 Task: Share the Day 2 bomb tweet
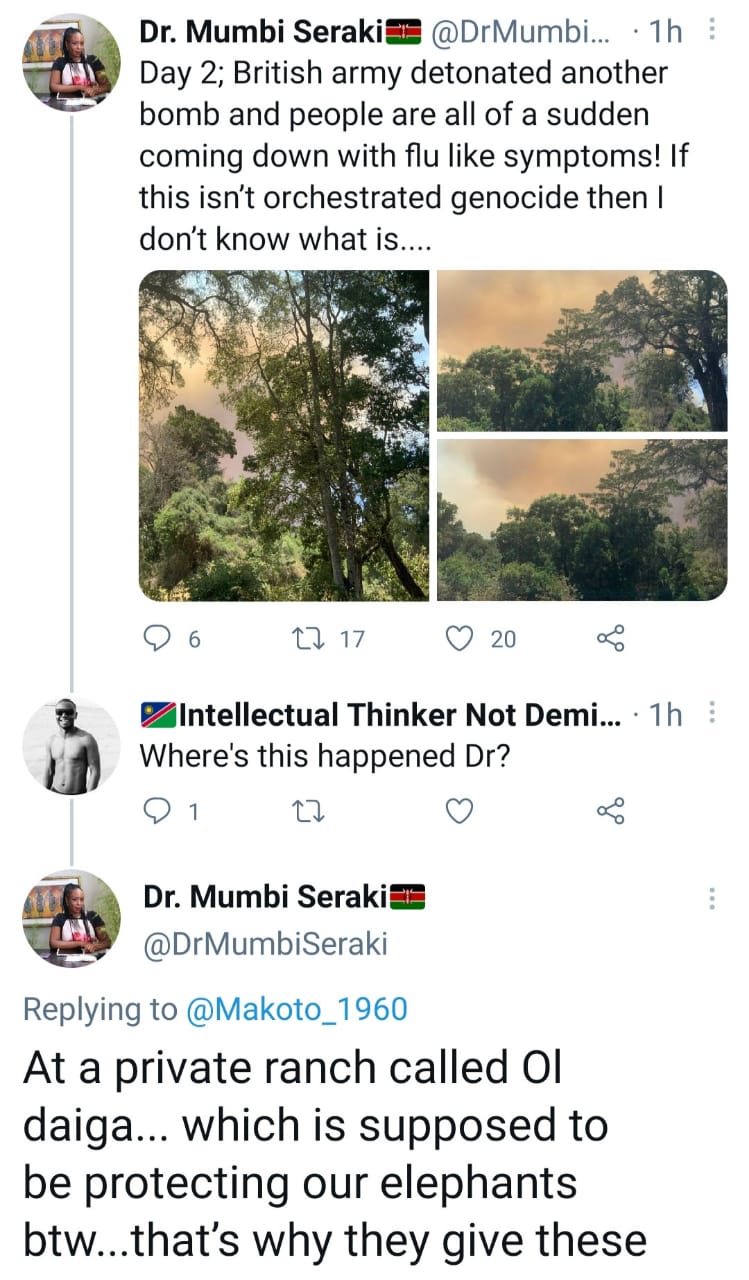[610, 638]
